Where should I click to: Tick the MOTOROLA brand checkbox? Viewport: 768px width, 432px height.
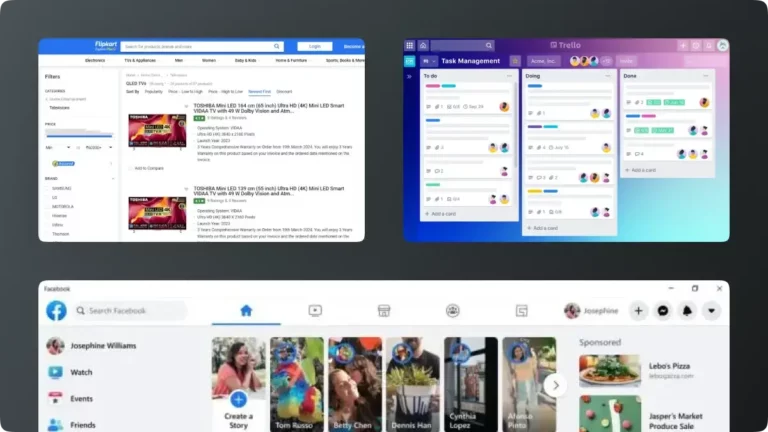coord(49,206)
